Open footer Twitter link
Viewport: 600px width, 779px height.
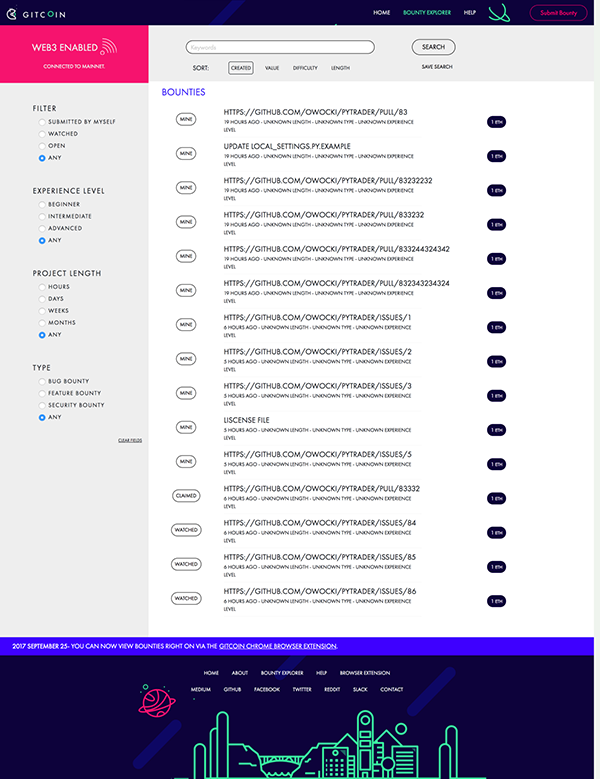point(302,690)
